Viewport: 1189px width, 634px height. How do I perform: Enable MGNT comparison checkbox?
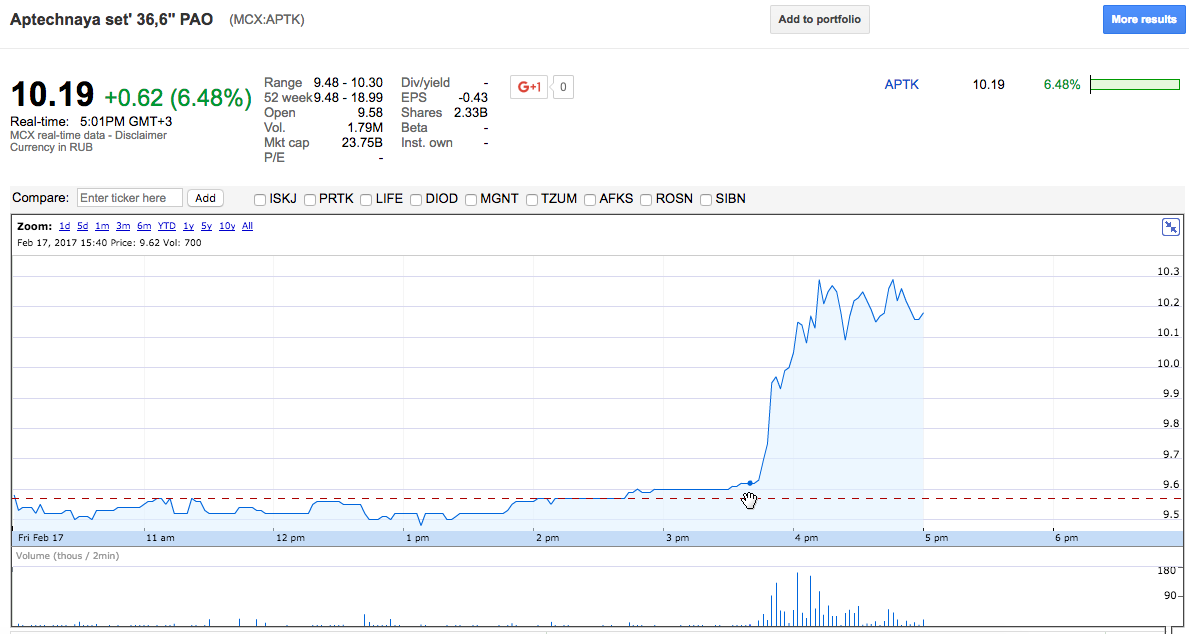471,199
